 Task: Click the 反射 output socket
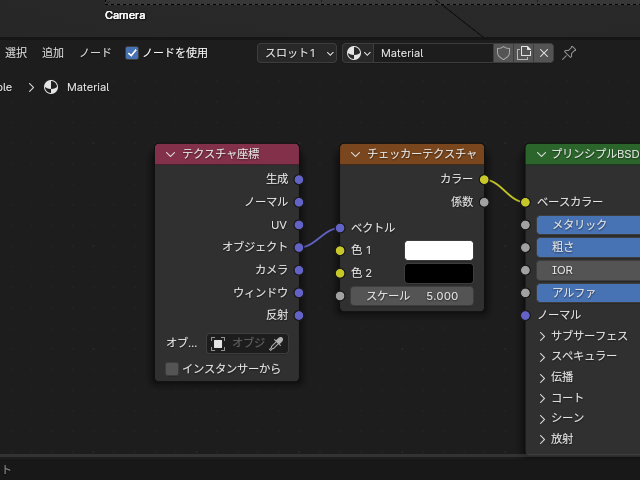point(299,316)
